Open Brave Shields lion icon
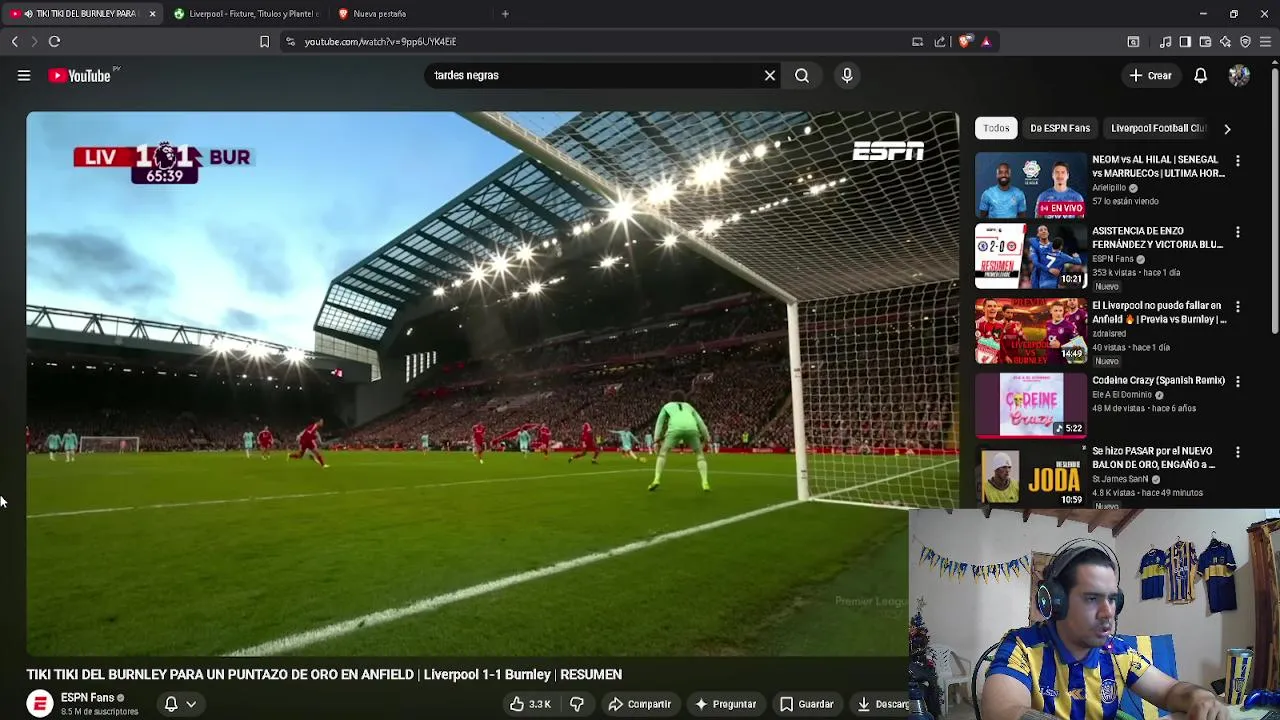 (965, 41)
